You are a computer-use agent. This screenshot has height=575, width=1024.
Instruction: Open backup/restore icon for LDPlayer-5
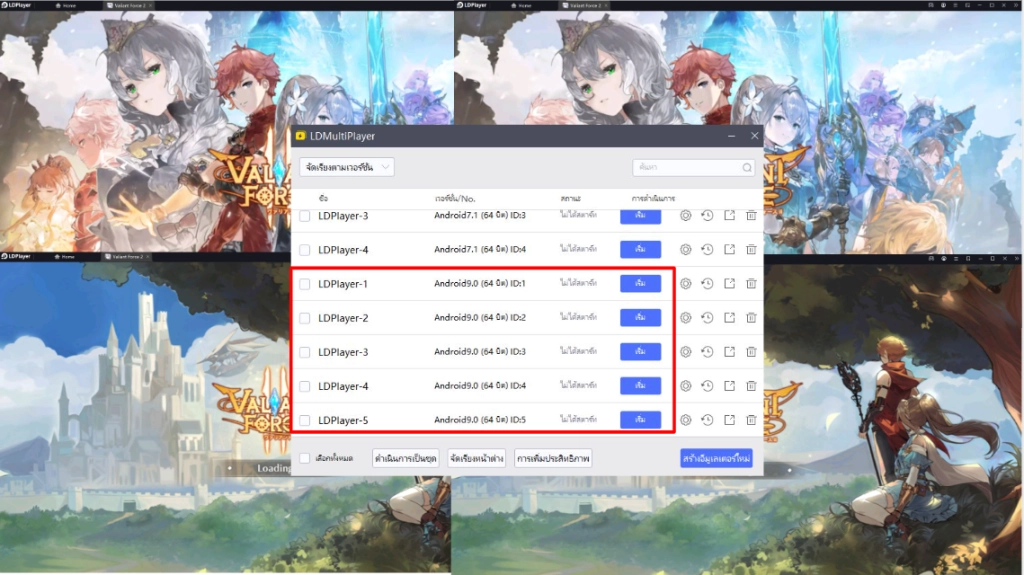(707, 419)
